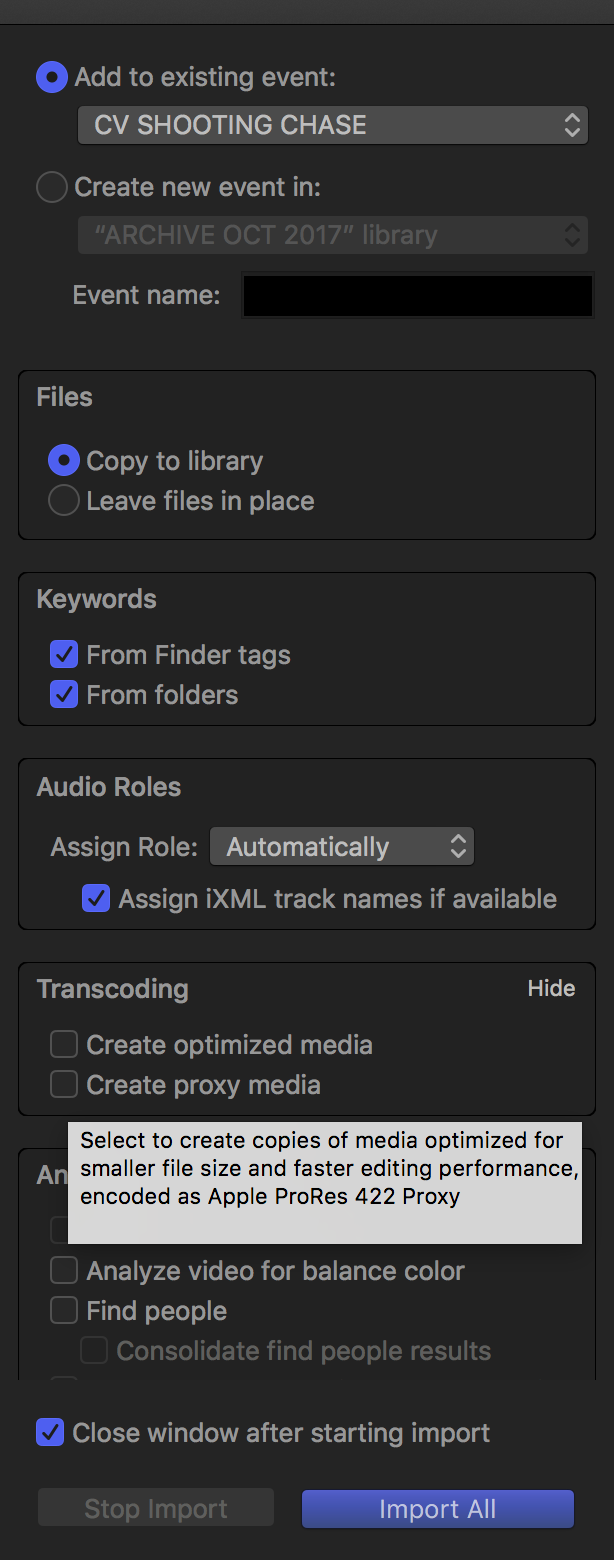Open the ARCHIVE OCT 2017 library dropdown

pyautogui.click(x=332, y=235)
